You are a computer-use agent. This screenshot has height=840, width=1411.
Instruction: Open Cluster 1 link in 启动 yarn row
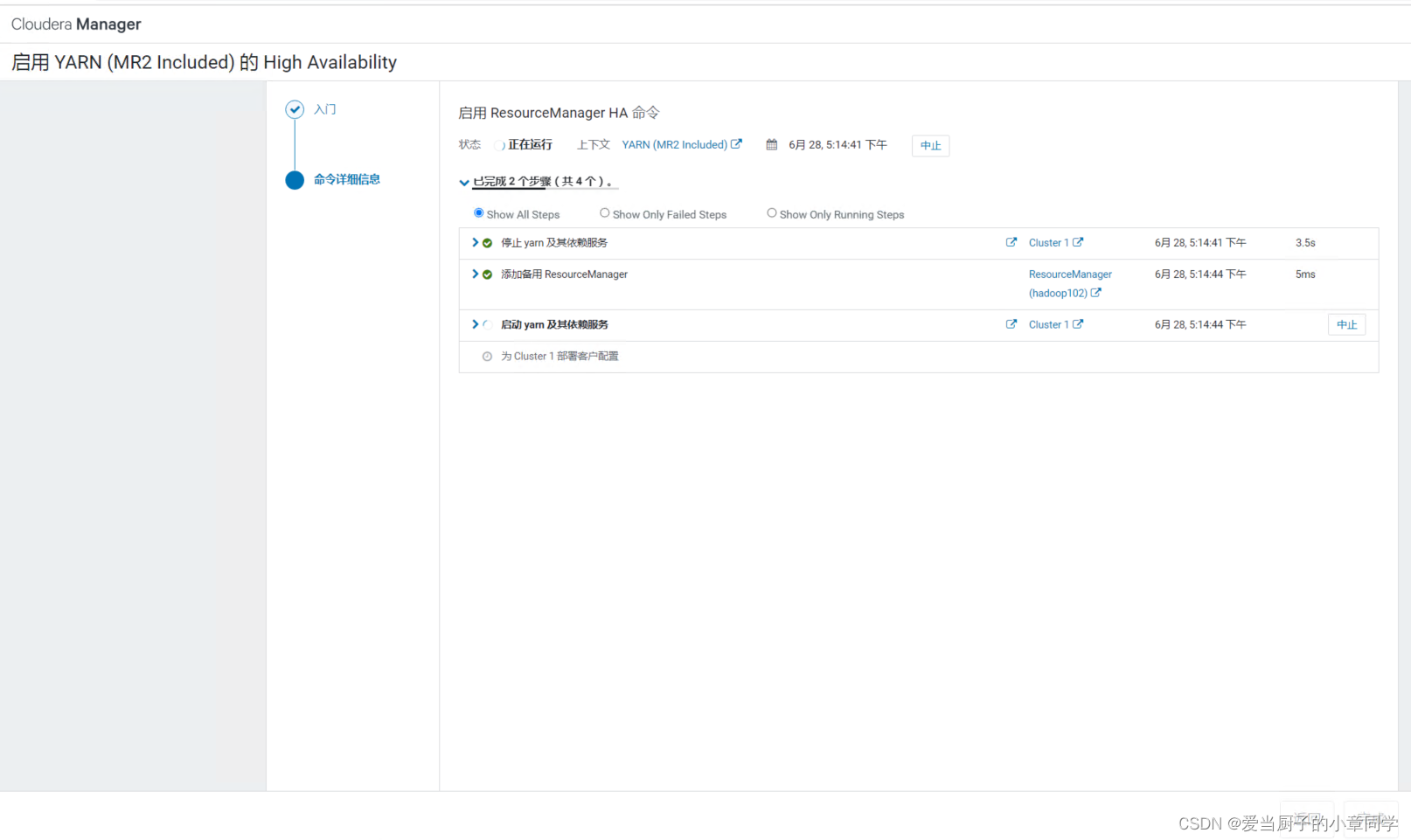tap(1055, 324)
